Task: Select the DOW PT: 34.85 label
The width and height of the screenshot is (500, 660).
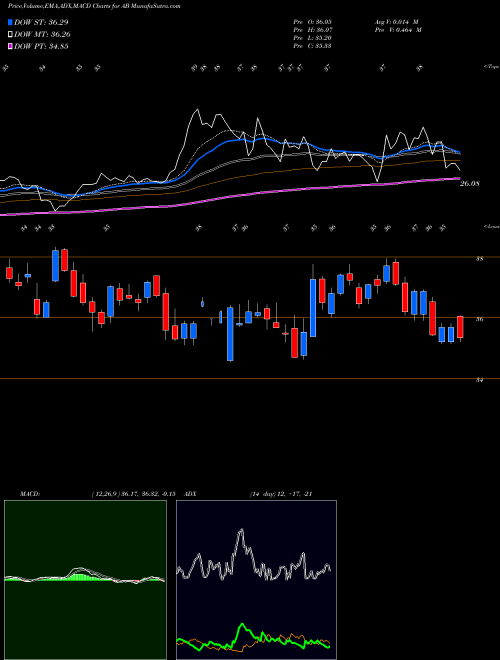Action: pos(41,46)
